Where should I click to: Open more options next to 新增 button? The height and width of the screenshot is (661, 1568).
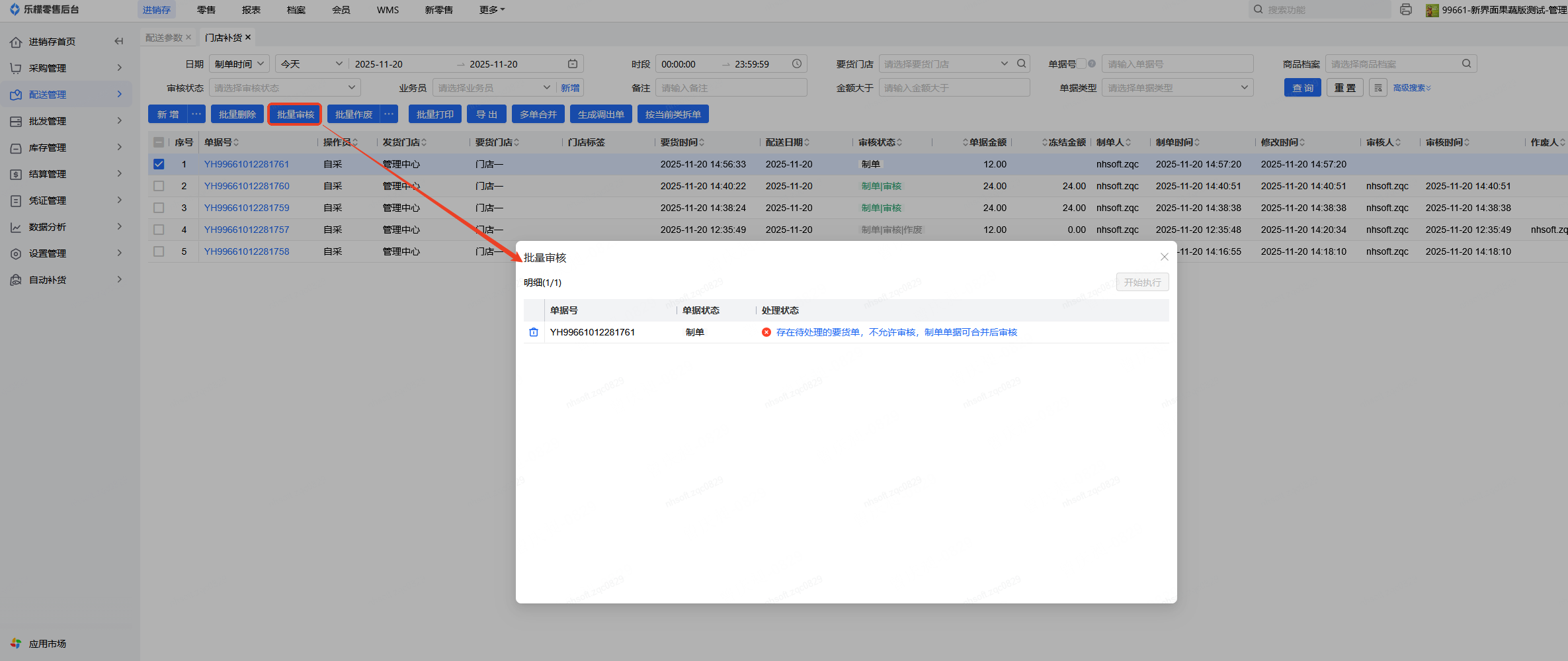pyautogui.click(x=196, y=114)
